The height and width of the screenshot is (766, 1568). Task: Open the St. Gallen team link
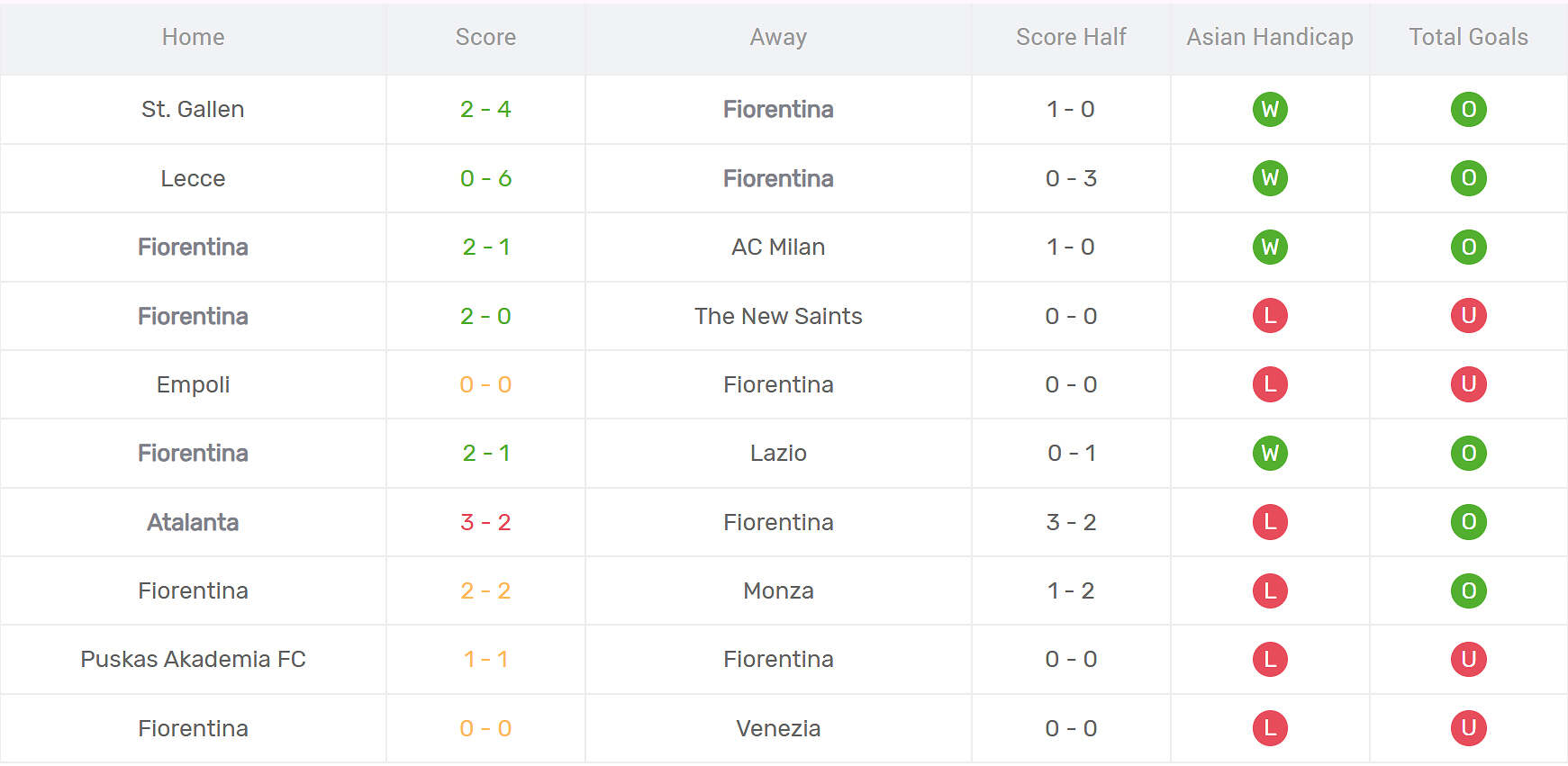coord(193,110)
